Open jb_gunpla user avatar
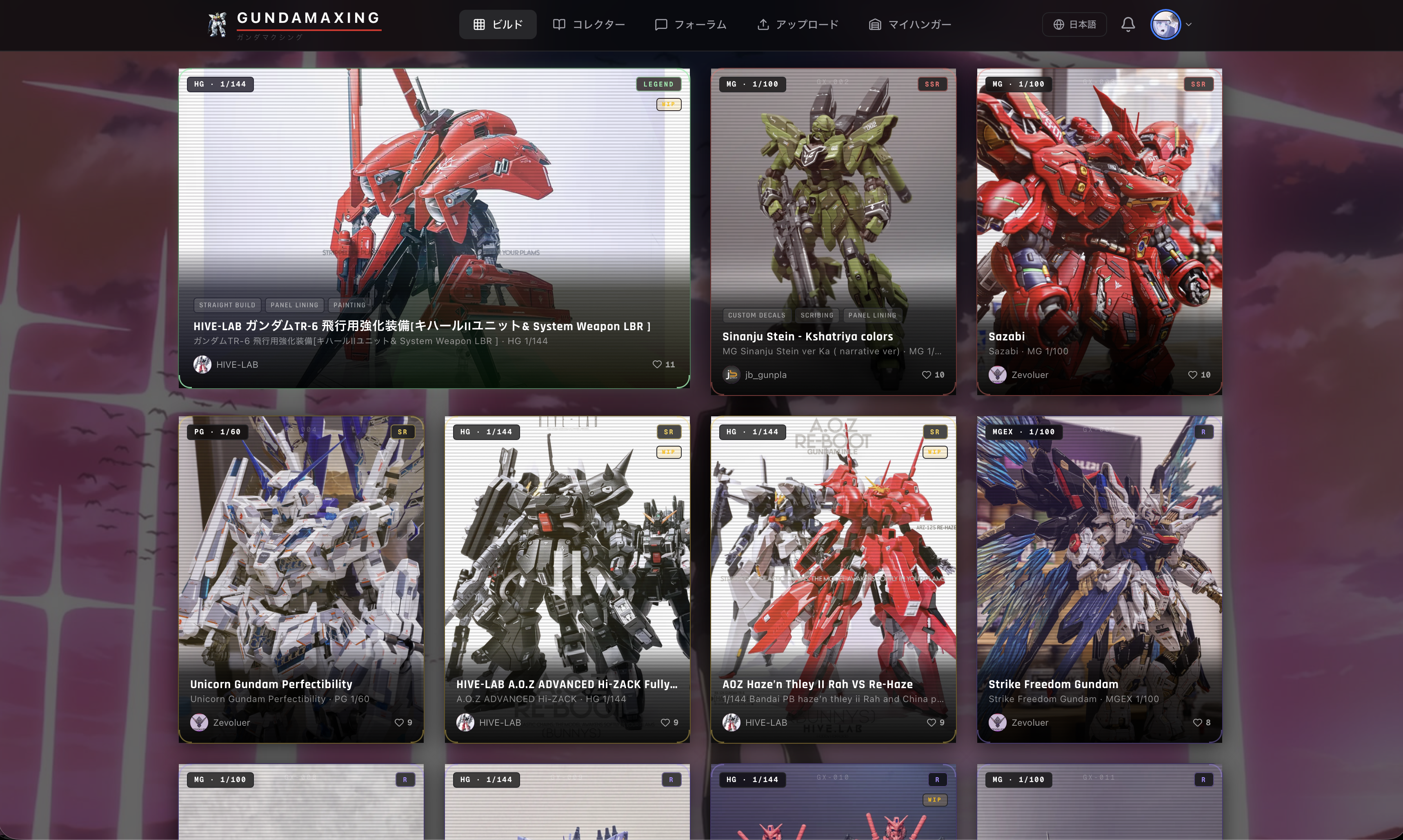Image resolution: width=1403 pixels, height=840 pixels. click(x=731, y=375)
